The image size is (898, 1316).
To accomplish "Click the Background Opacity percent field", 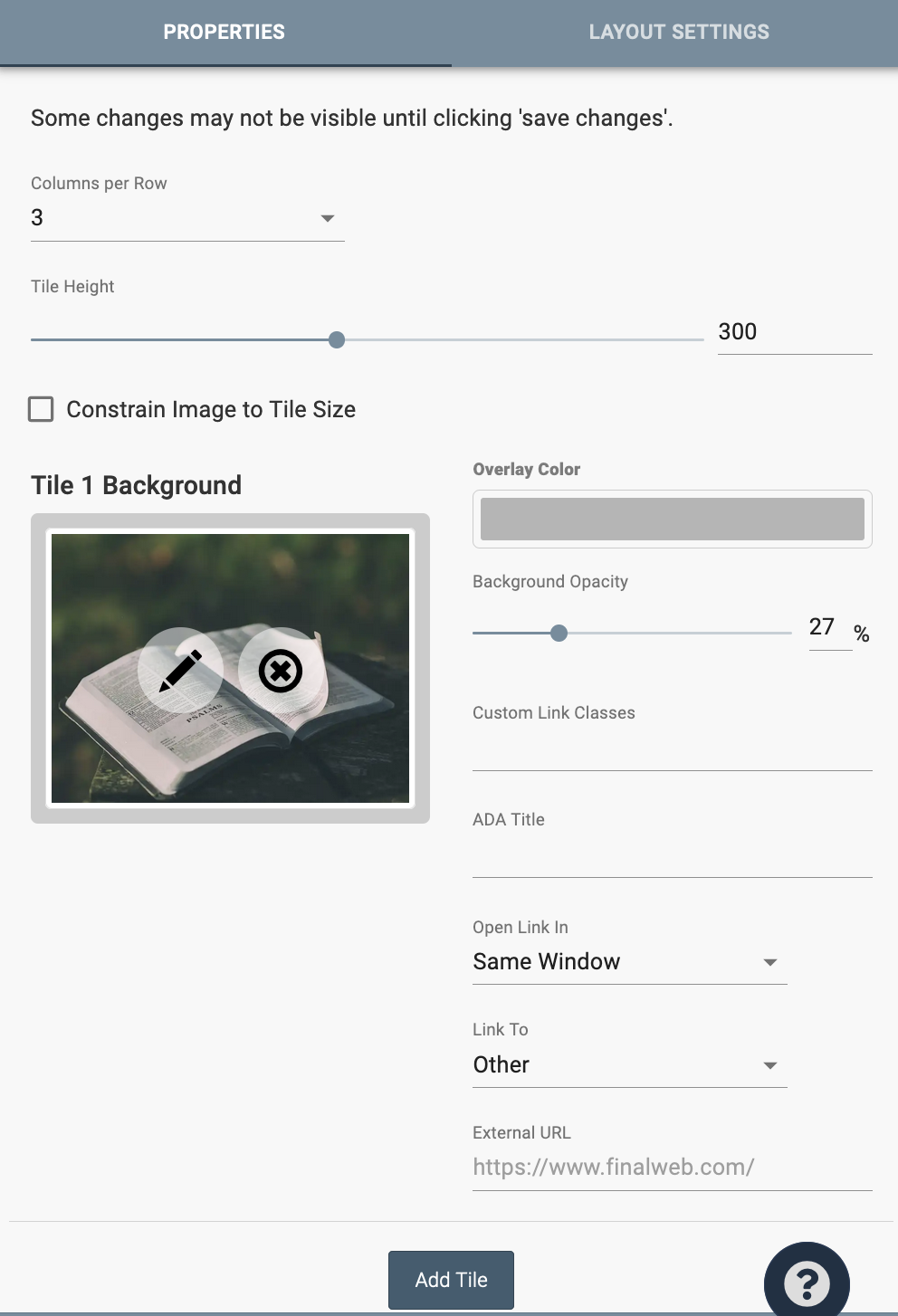I will [829, 627].
